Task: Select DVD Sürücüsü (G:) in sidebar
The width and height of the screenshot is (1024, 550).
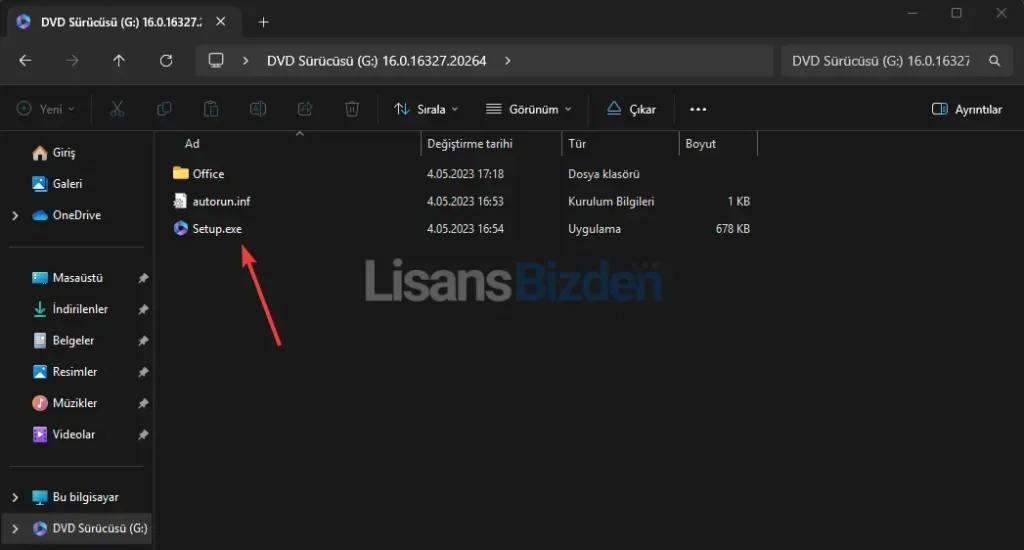Action: coord(90,528)
